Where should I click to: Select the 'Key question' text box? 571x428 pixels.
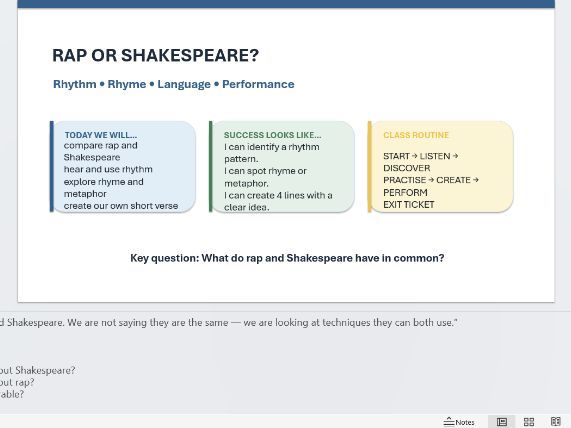click(x=287, y=258)
